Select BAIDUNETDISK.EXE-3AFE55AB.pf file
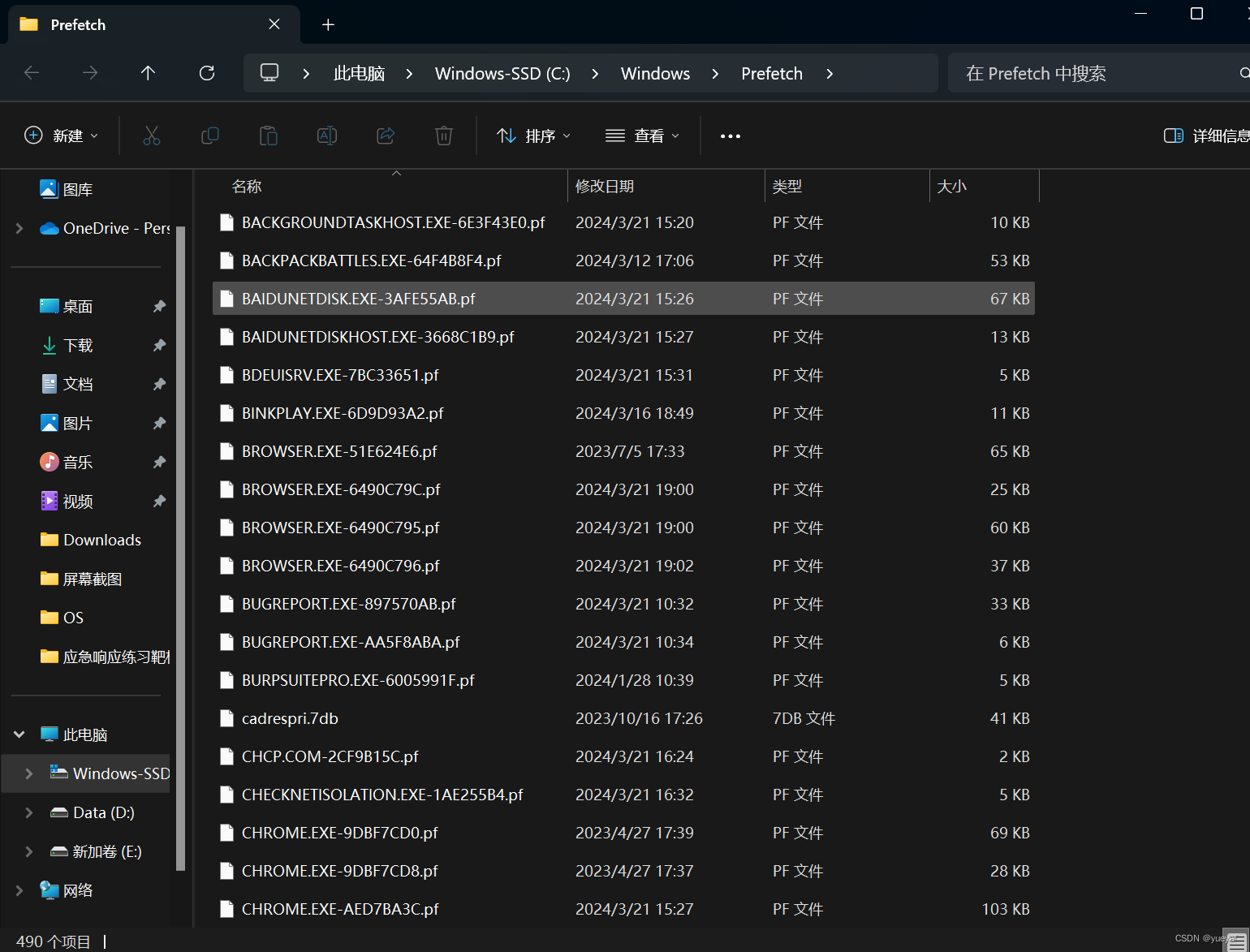This screenshot has width=1250, height=952. (623, 299)
